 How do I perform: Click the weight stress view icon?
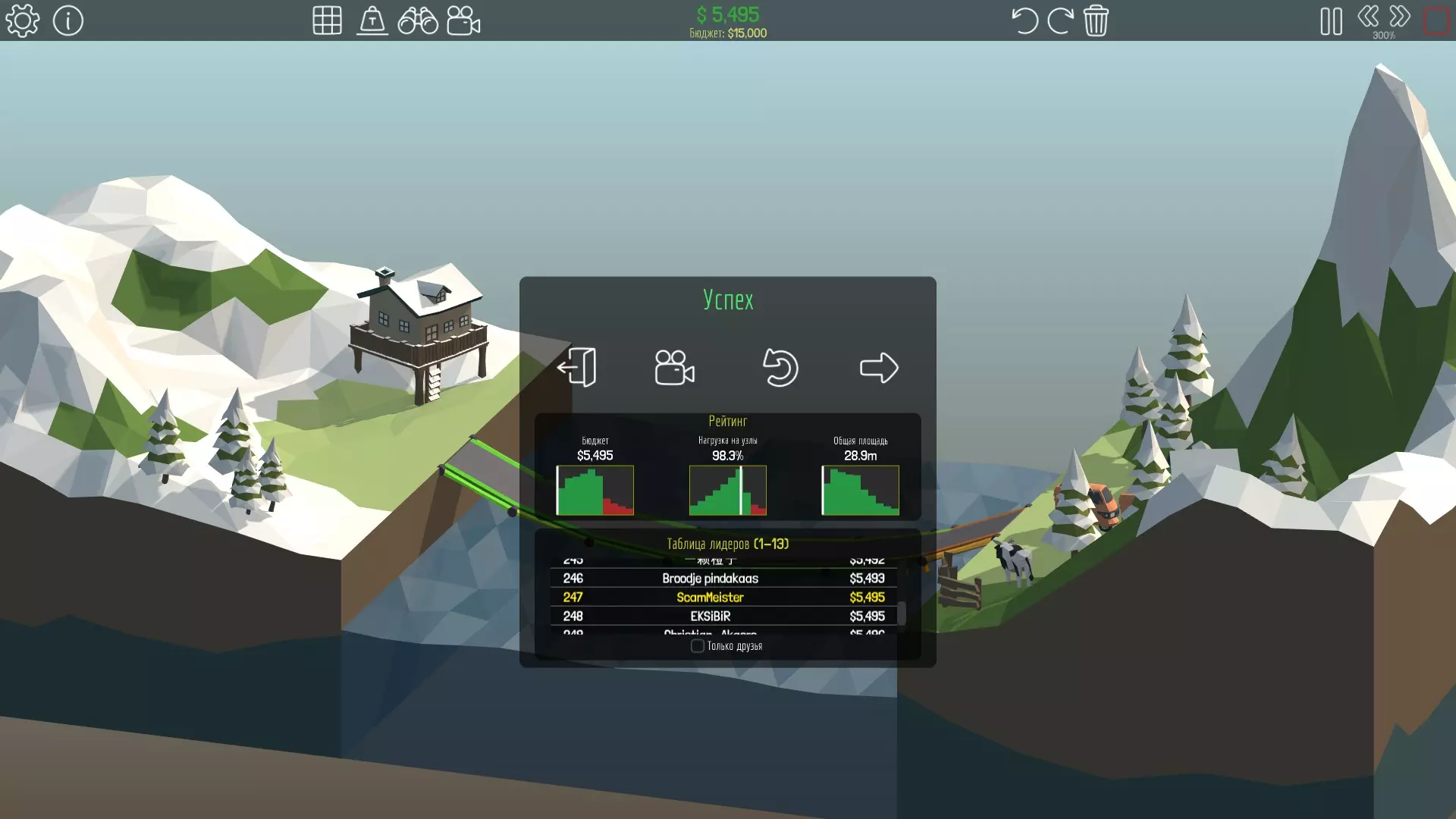[372, 20]
